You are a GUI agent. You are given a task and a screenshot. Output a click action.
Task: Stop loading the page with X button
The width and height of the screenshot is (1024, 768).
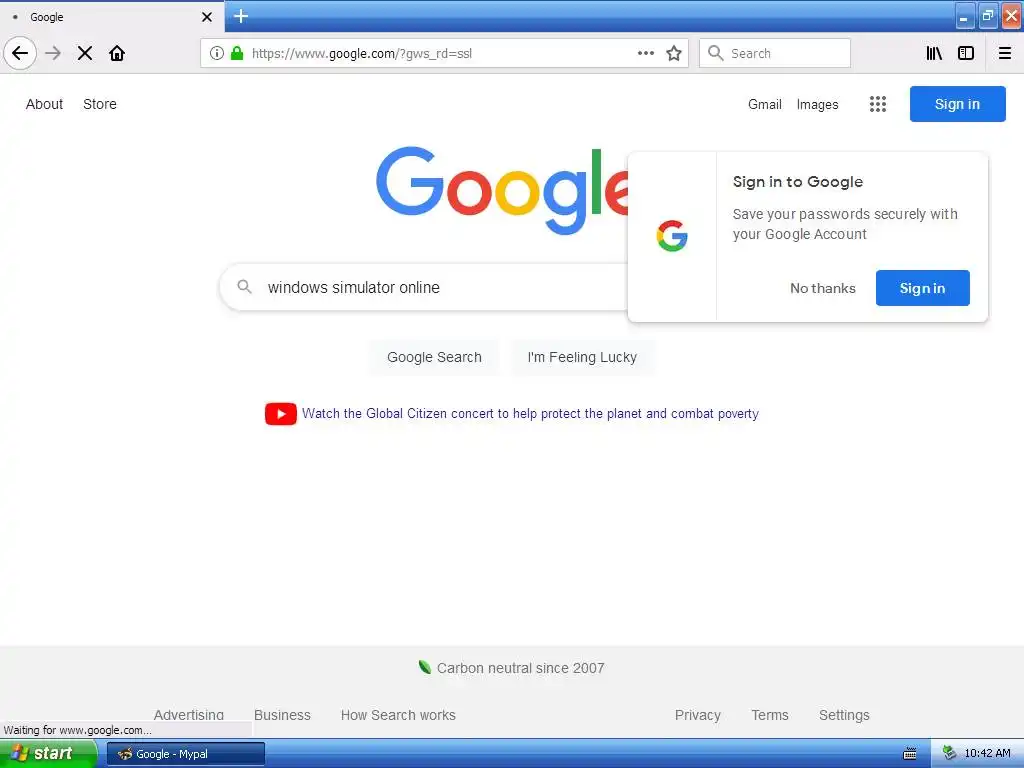pos(85,53)
